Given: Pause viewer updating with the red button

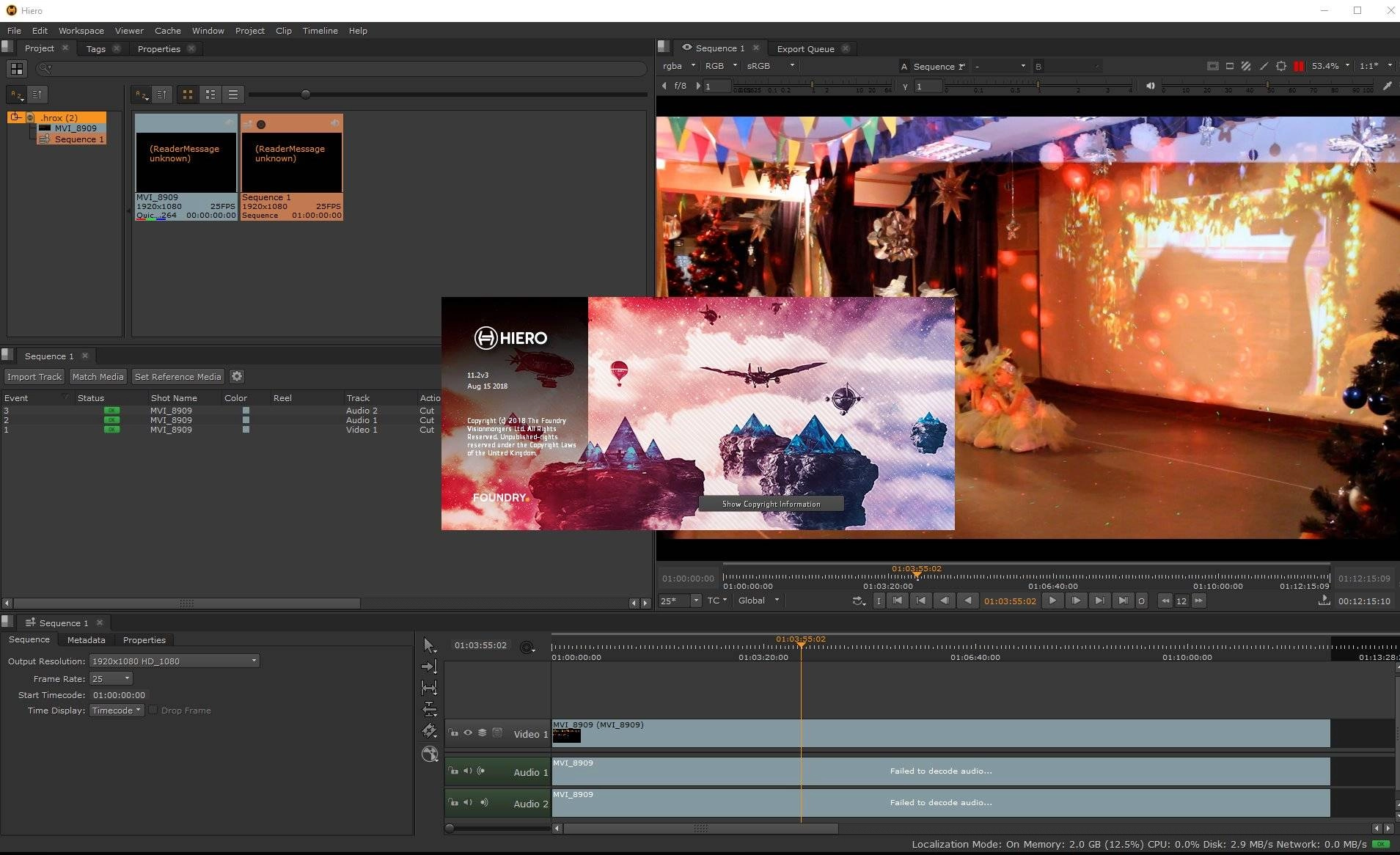Looking at the screenshot, I should tap(1299, 66).
